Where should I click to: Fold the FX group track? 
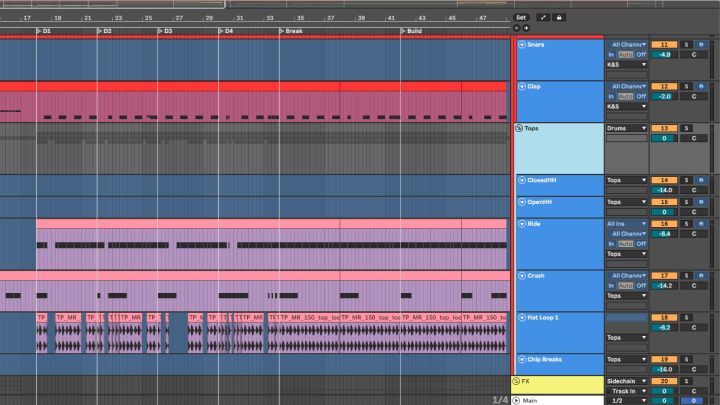[516, 381]
